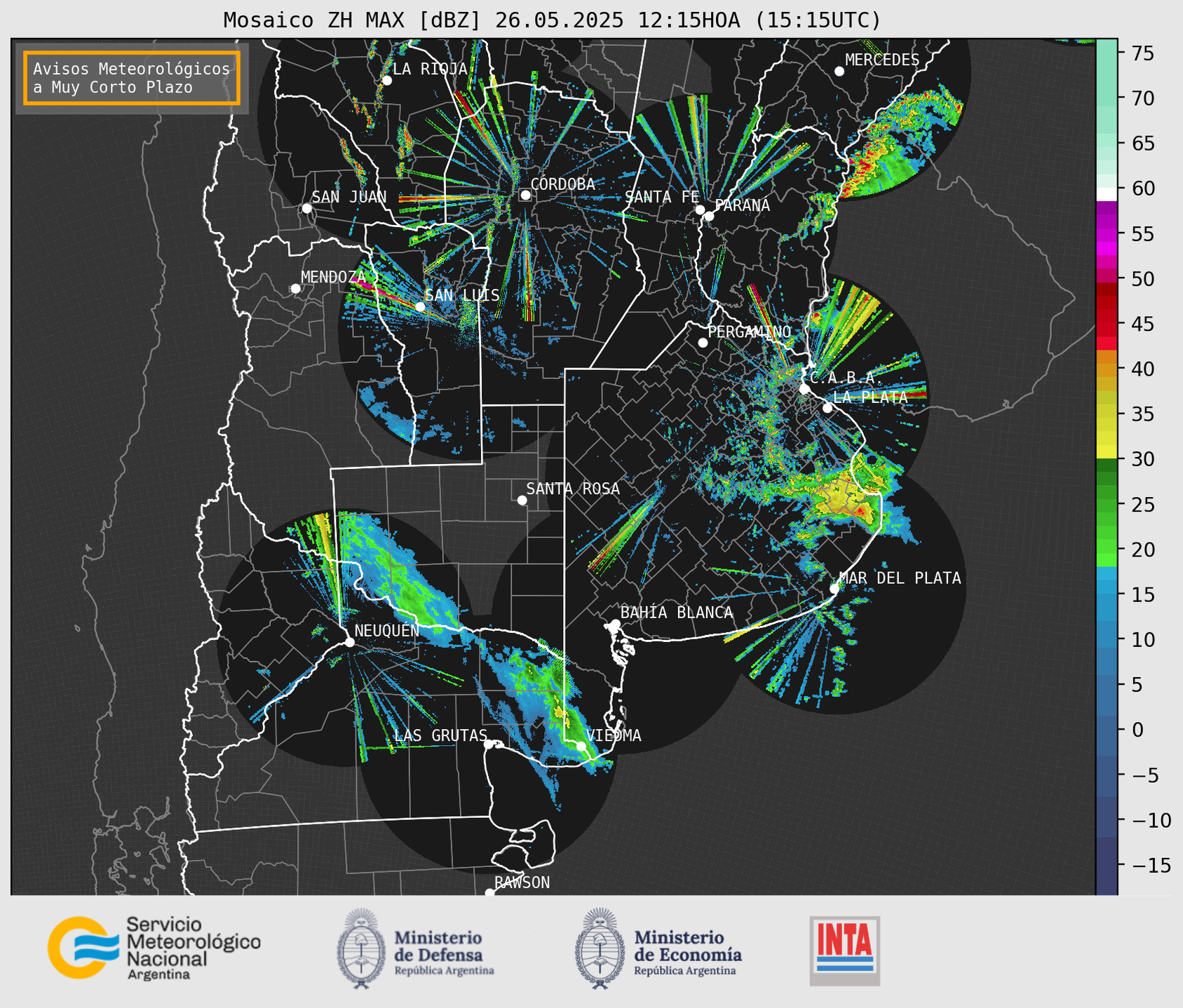
Task: Click the INTA logo
Action: point(845,951)
